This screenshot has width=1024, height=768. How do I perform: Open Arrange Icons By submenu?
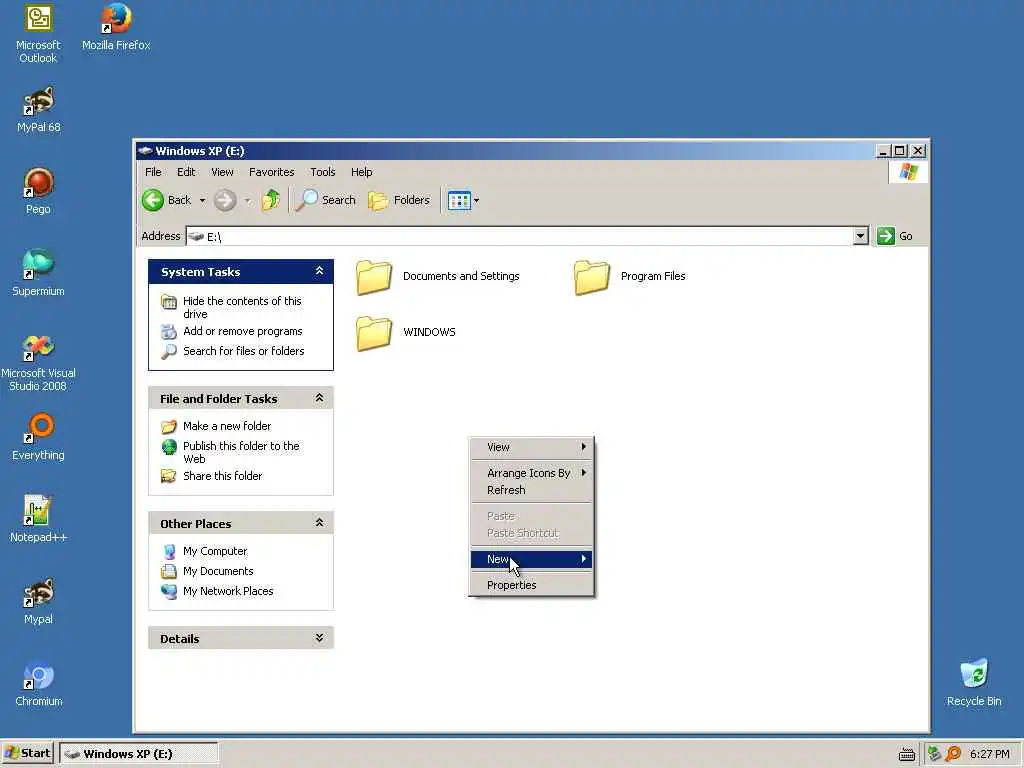(532, 473)
